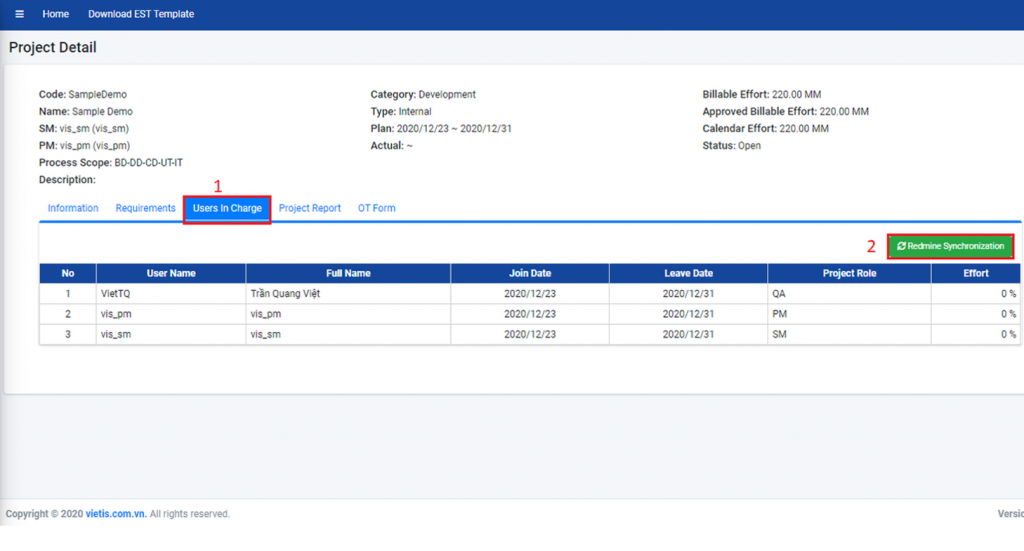Click vis_pm row's 0 % effort cell

point(976,314)
